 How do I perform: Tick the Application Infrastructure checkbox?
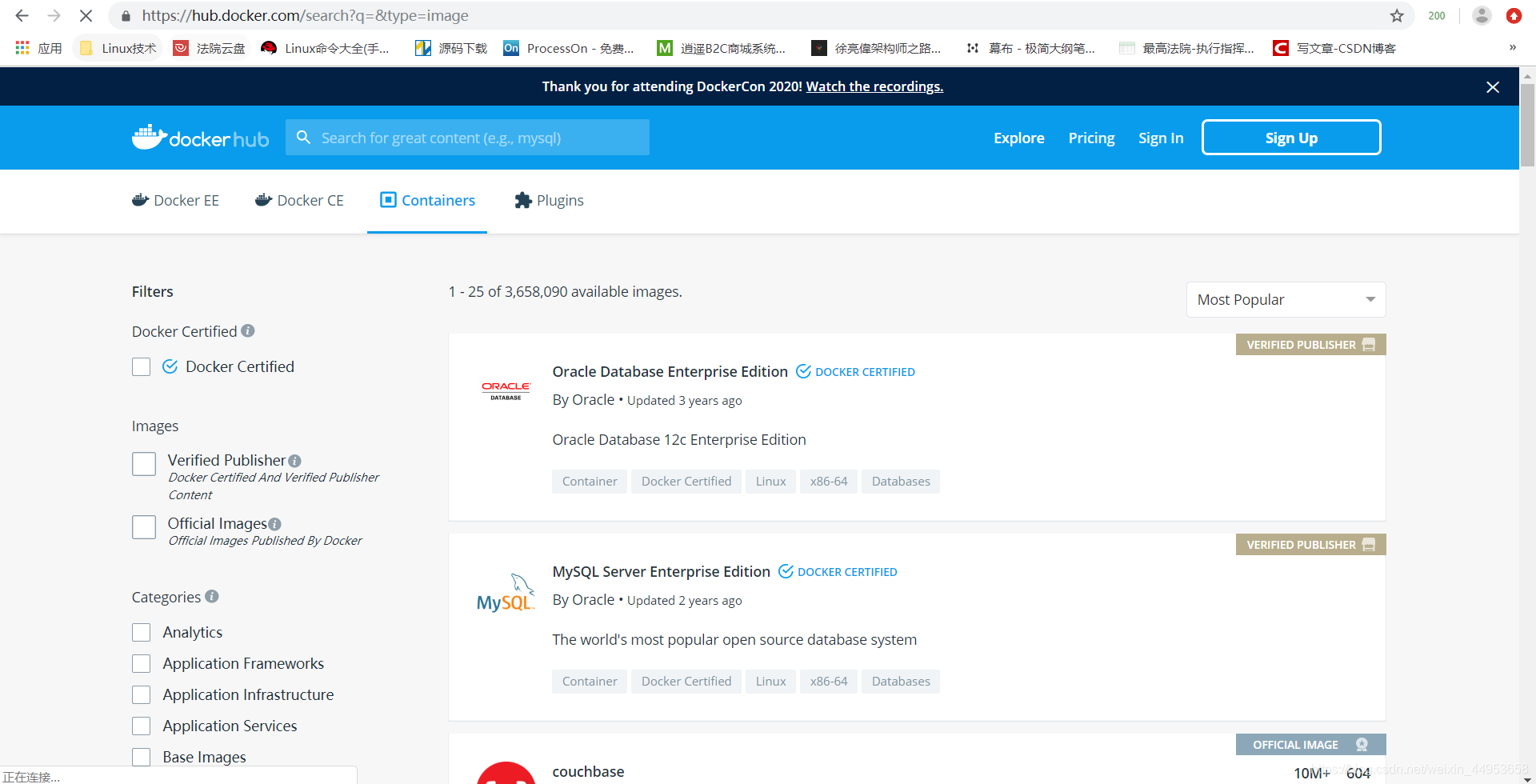(142, 694)
